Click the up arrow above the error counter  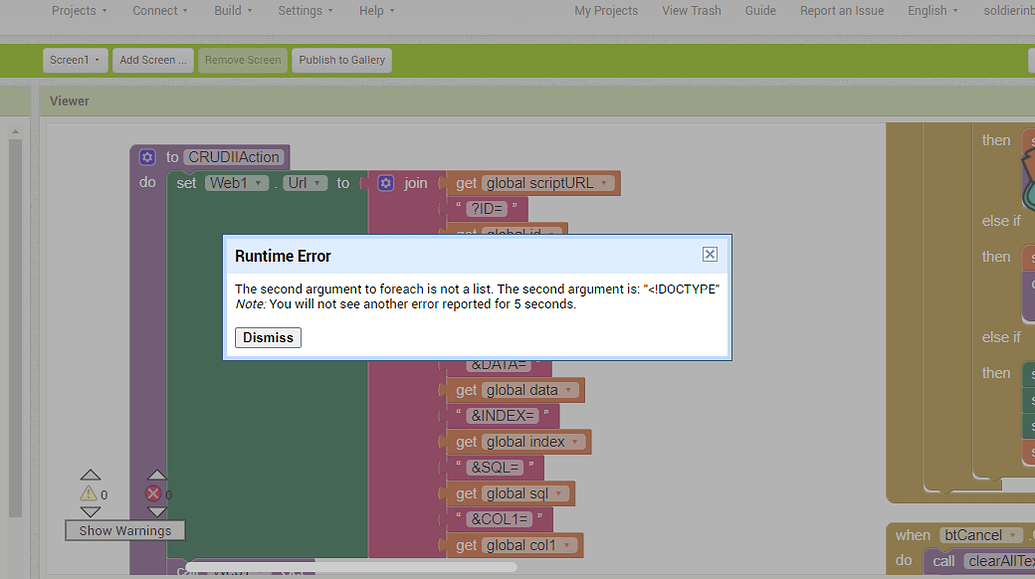157,474
